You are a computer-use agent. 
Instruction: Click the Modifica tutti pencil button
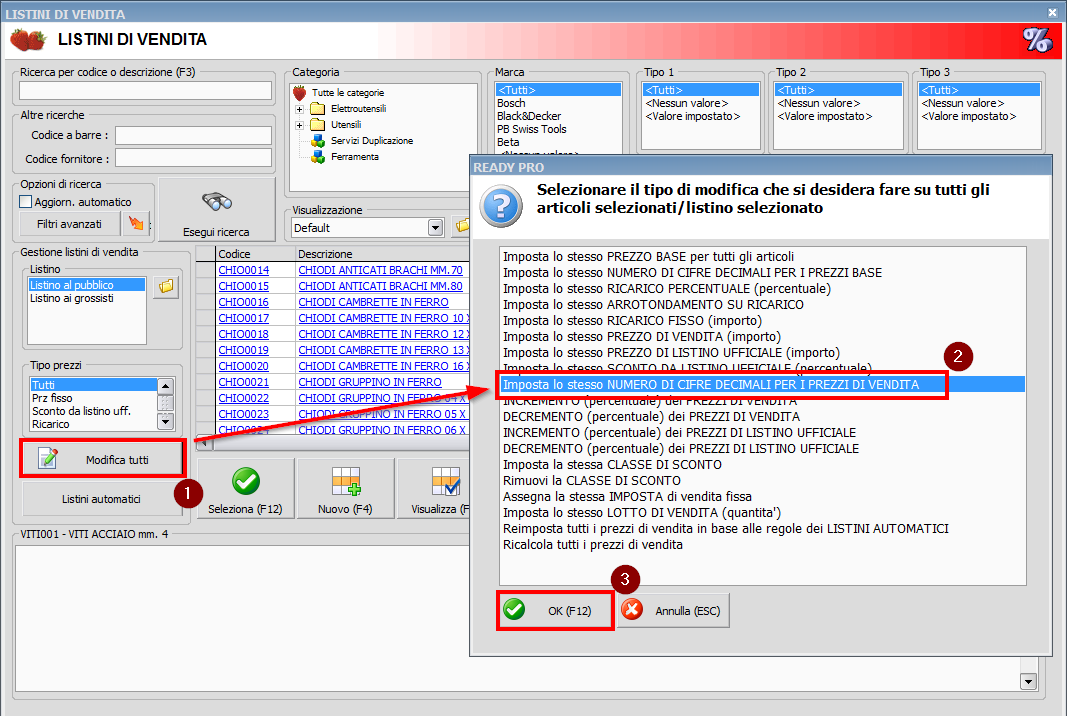(x=103, y=459)
